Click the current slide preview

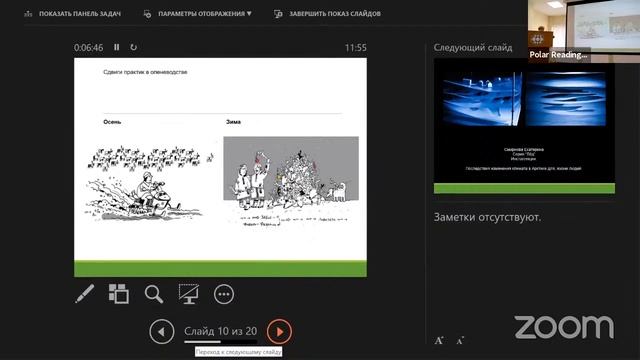[220, 167]
